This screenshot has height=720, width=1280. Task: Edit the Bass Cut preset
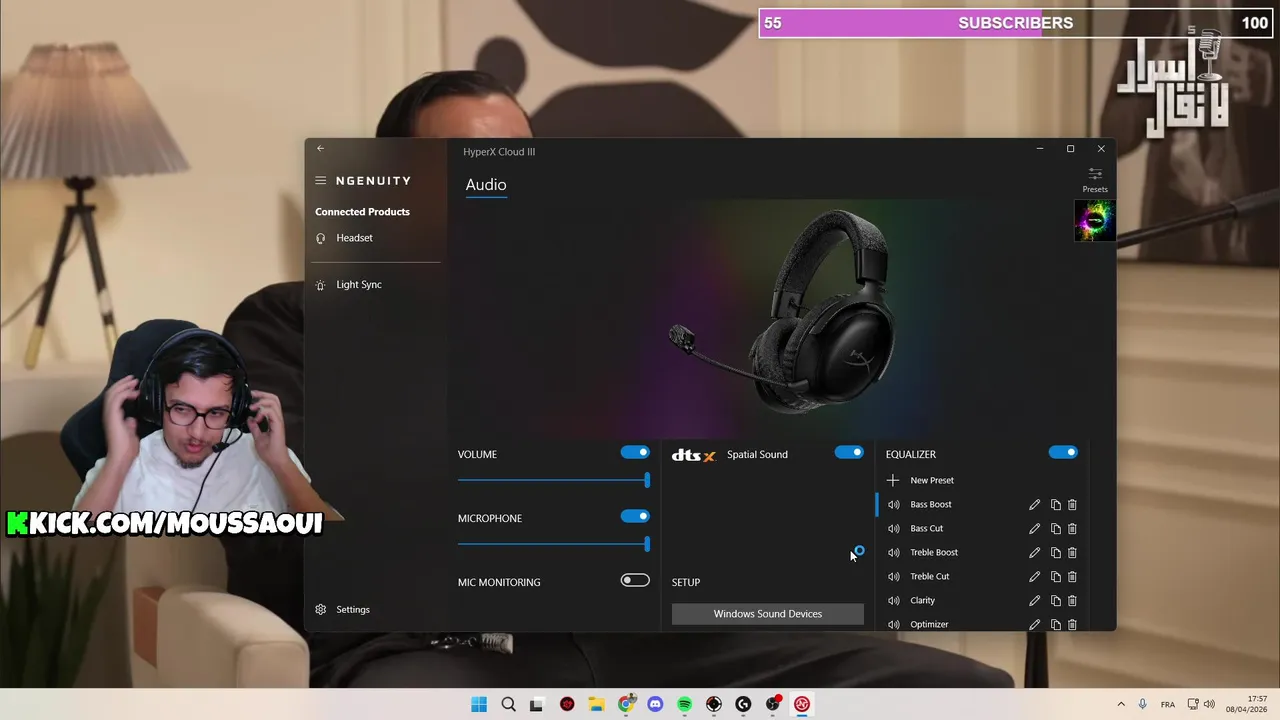pos(1035,528)
